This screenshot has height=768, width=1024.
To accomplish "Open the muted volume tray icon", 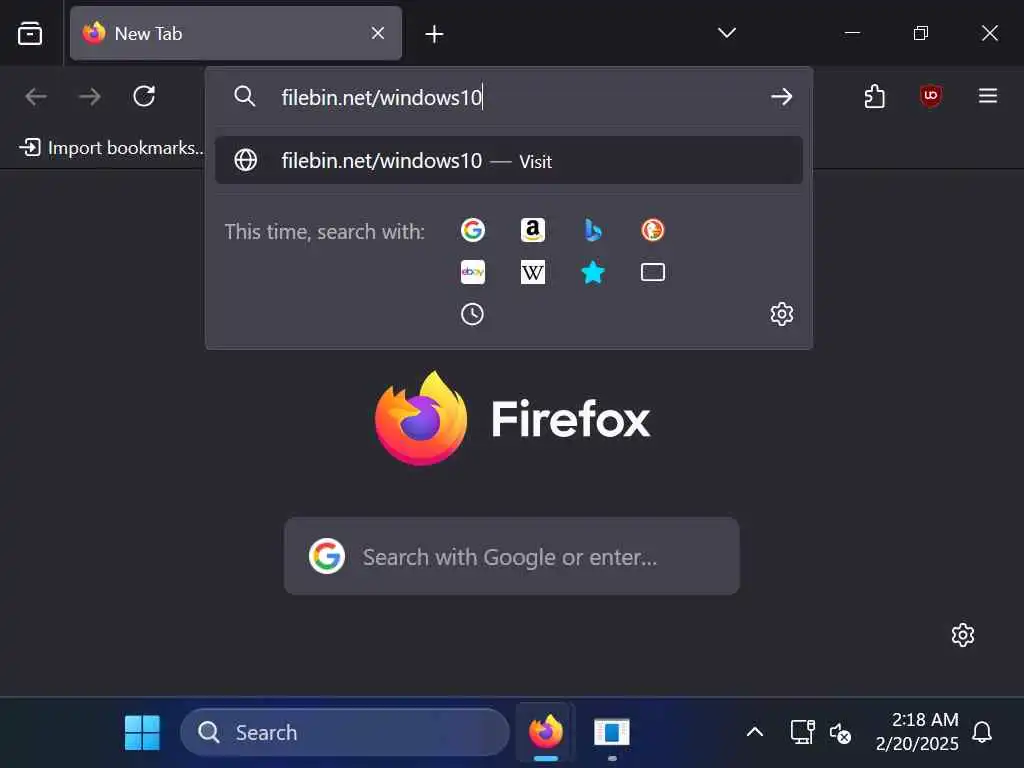I will 840,733.
